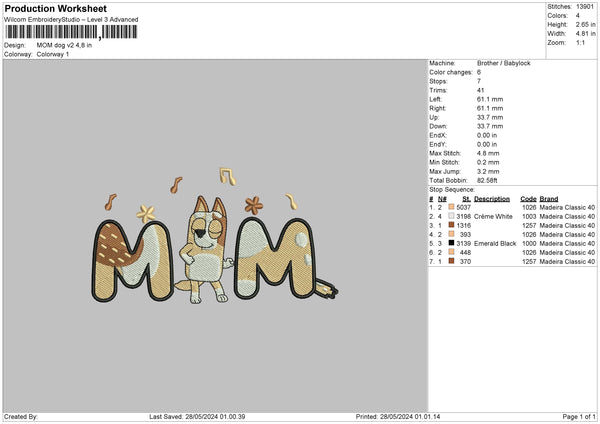
Task: Click the machine name 'Brother / Babylock'
Action: click(504, 63)
